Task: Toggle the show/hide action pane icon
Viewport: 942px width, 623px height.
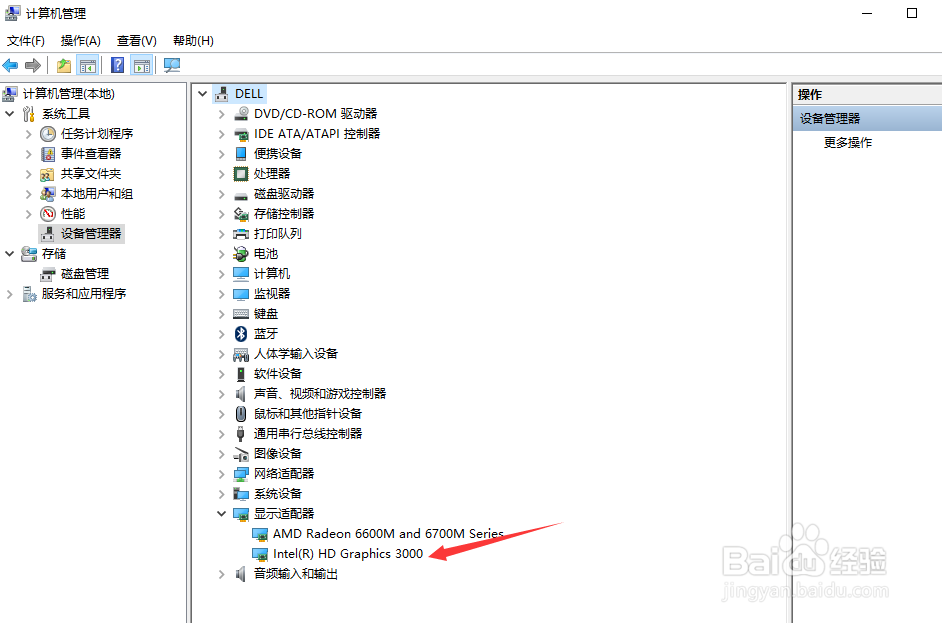Action: [142, 65]
